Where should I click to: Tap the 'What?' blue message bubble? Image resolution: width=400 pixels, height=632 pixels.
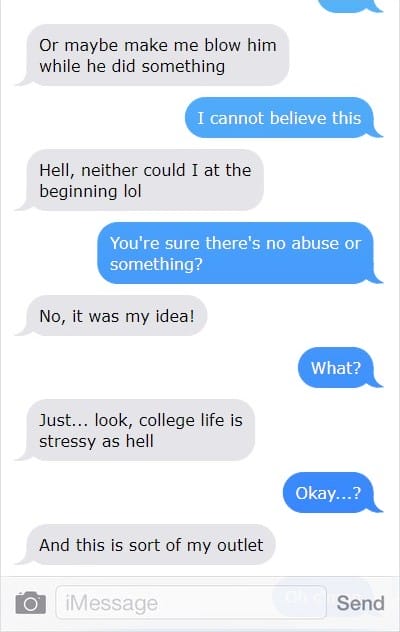click(x=340, y=368)
